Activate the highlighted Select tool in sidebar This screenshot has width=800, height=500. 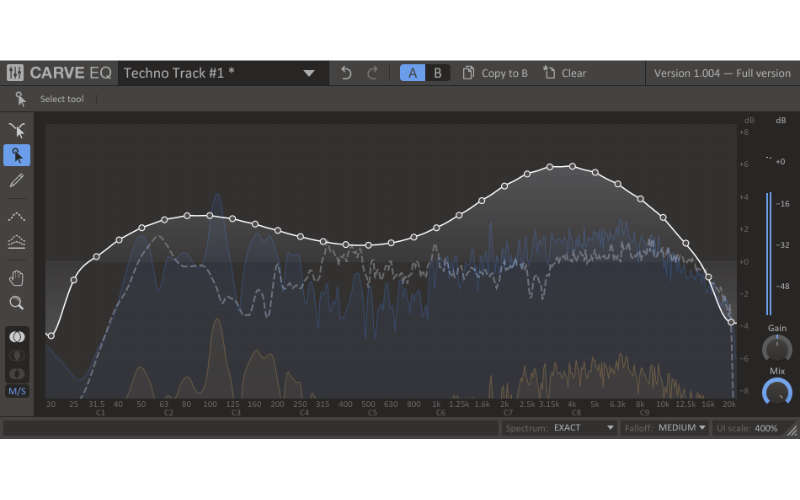(x=17, y=155)
